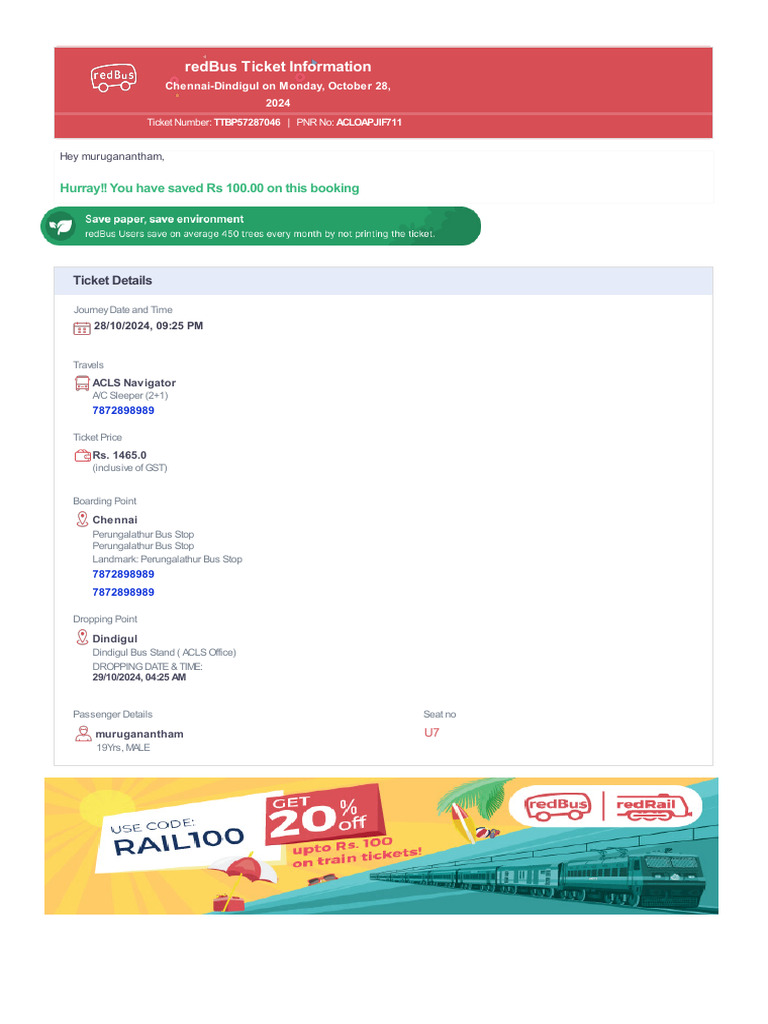Click the green leaf icon in the save-paper banner
This screenshot has height=1024, width=768.
coord(61,226)
